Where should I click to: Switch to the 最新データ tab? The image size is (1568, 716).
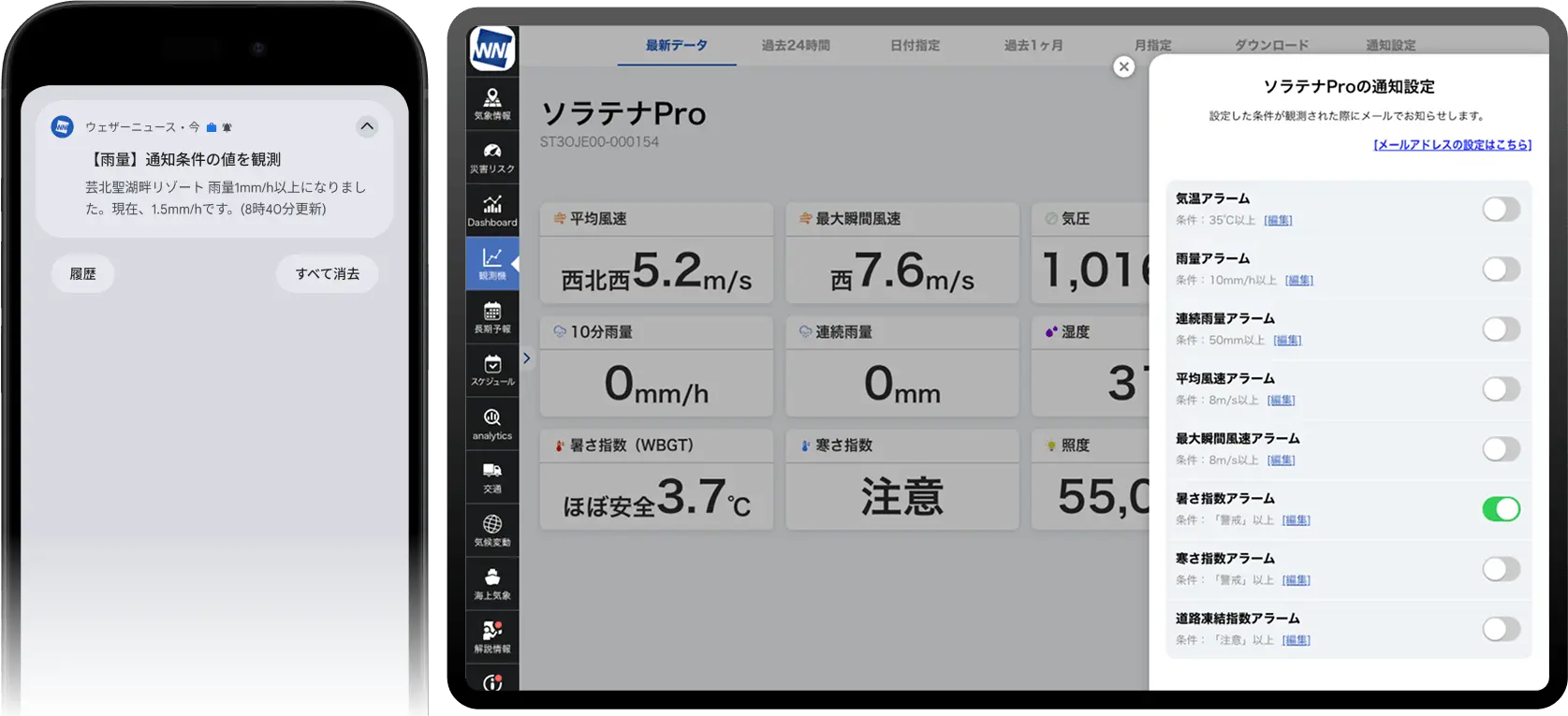coord(676,45)
